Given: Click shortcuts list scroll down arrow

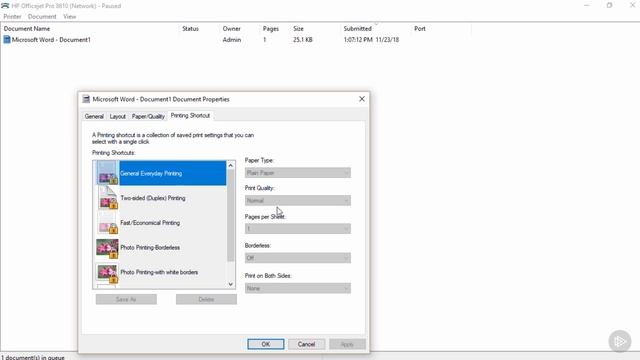Looking at the screenshot, I should (x=231, y=284).
